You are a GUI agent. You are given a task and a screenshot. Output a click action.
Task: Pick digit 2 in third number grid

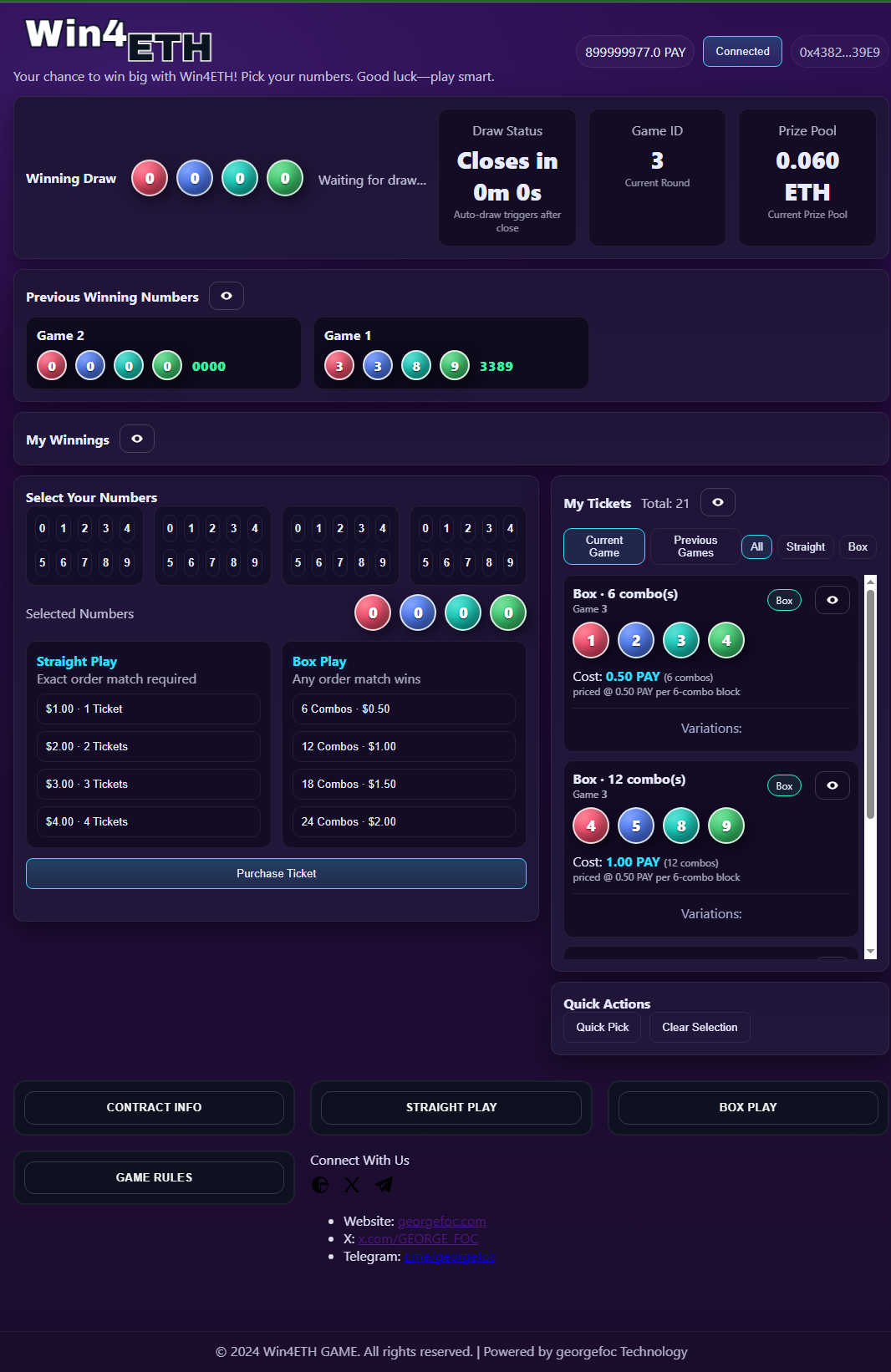(x=340, y=528)
